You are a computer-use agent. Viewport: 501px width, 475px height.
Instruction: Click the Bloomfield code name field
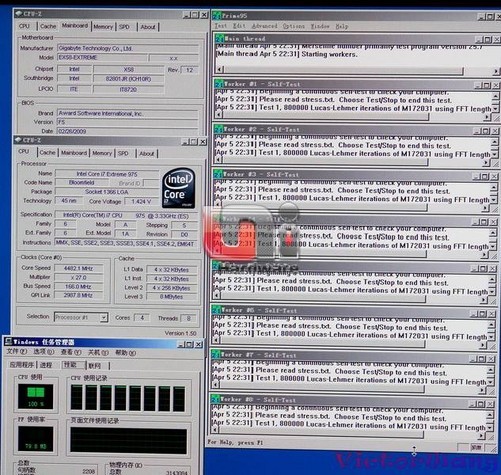[x=82, y=182]
